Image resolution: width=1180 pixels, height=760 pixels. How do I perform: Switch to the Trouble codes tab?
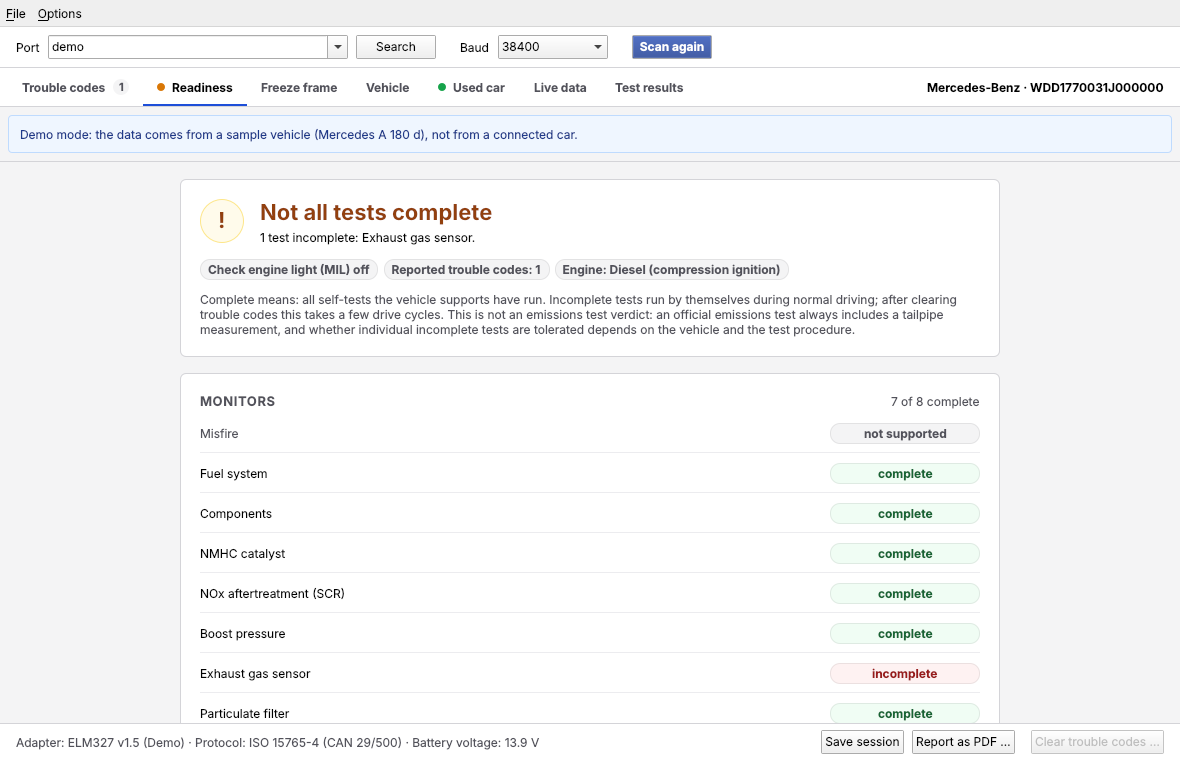pyautogui.click(x=75, y=87)
